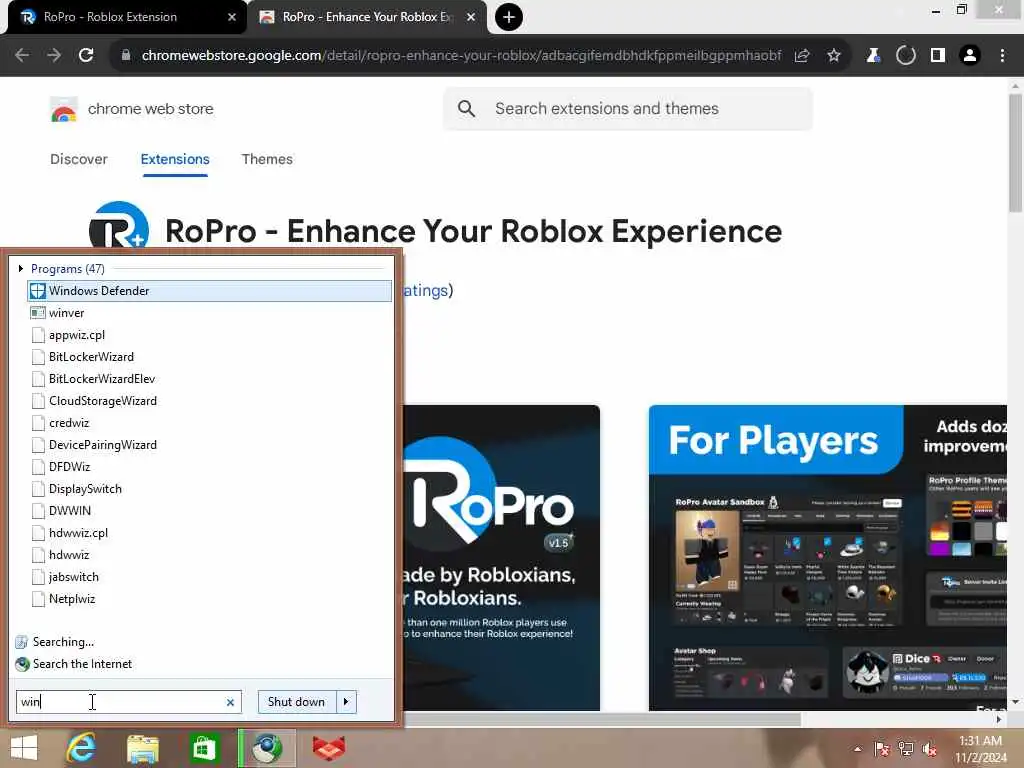Click the Chrome taskbar icon
Screen dimensions: 1024x768
pos(267,748)
